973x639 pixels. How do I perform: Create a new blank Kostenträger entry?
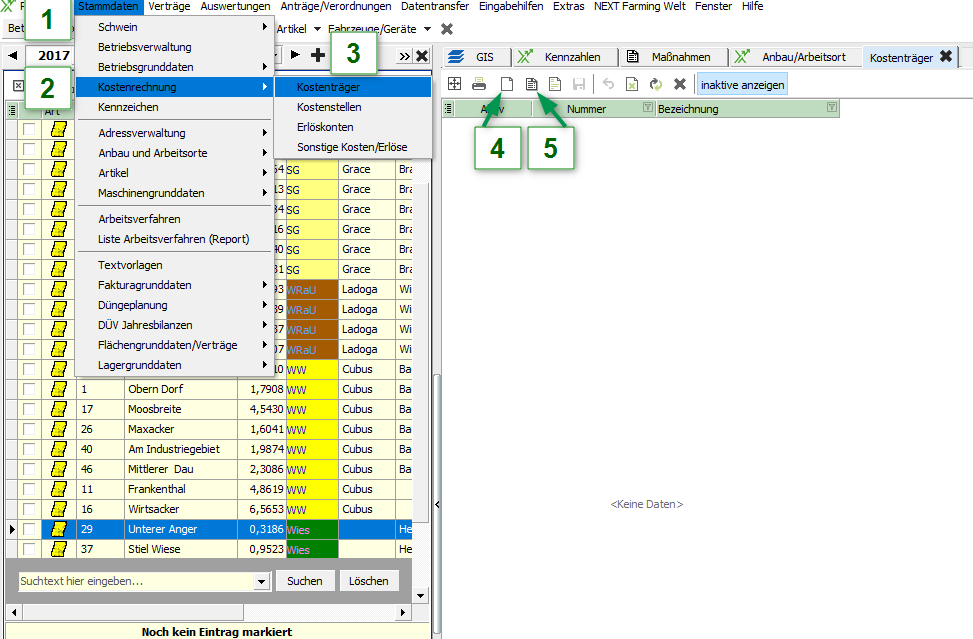pos(506,85)
